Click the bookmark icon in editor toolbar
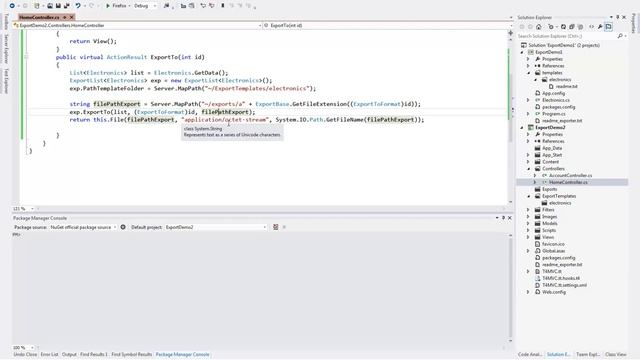 pos(223,6)
